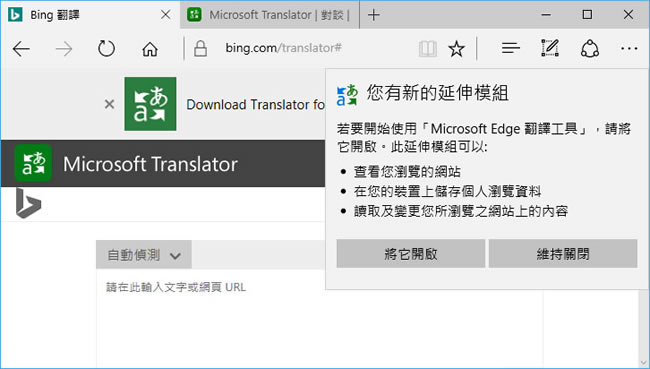Open the 自動偵測 language dropdown
Screen dimensions: 650x369
point(144,255)
